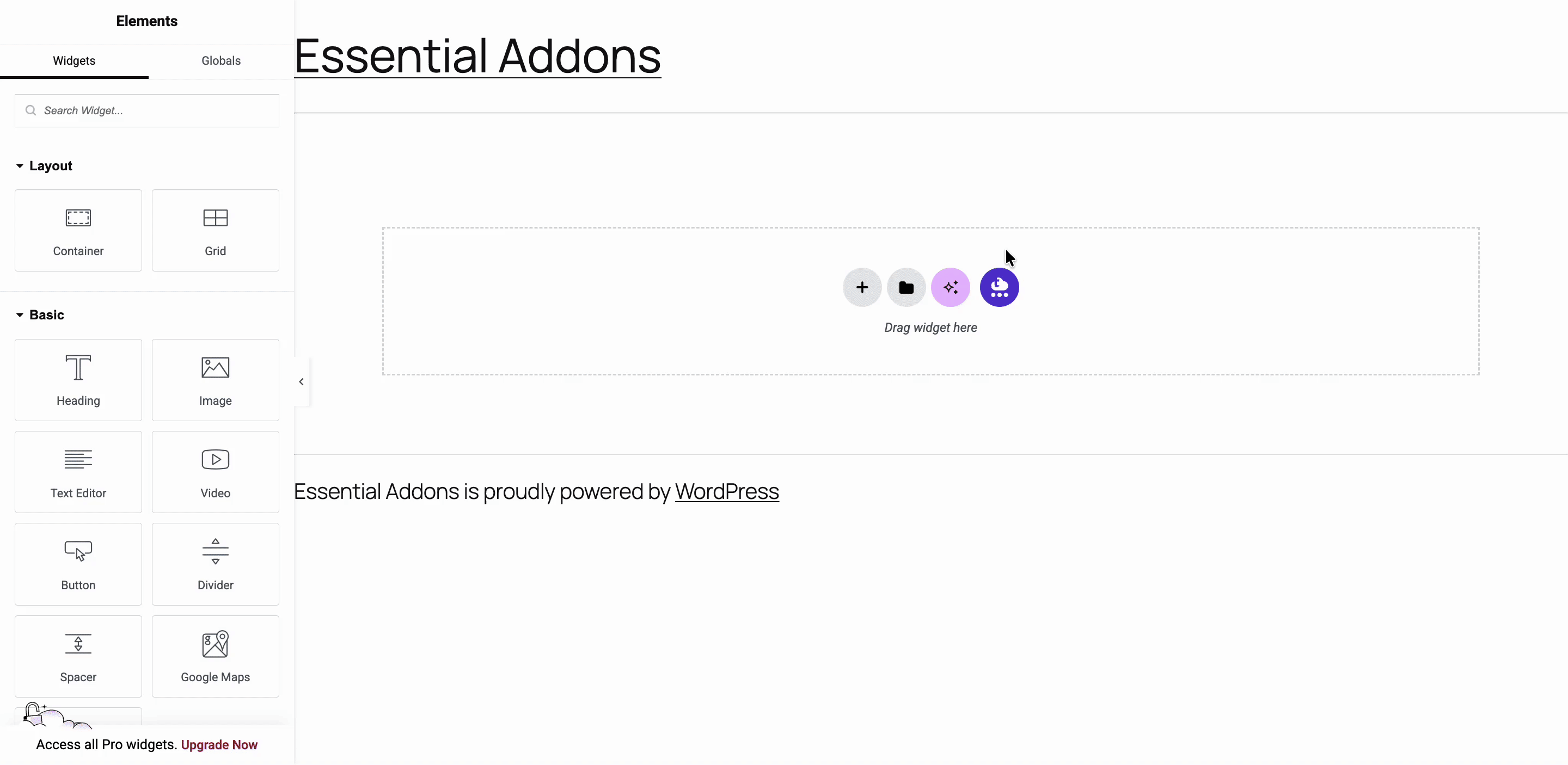Choose the Button widget

tap(78, 564)
